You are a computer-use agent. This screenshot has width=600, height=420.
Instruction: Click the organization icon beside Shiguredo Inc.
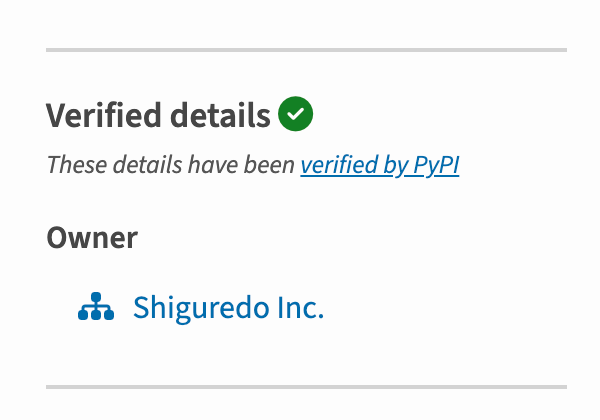[x=96, y=307]
